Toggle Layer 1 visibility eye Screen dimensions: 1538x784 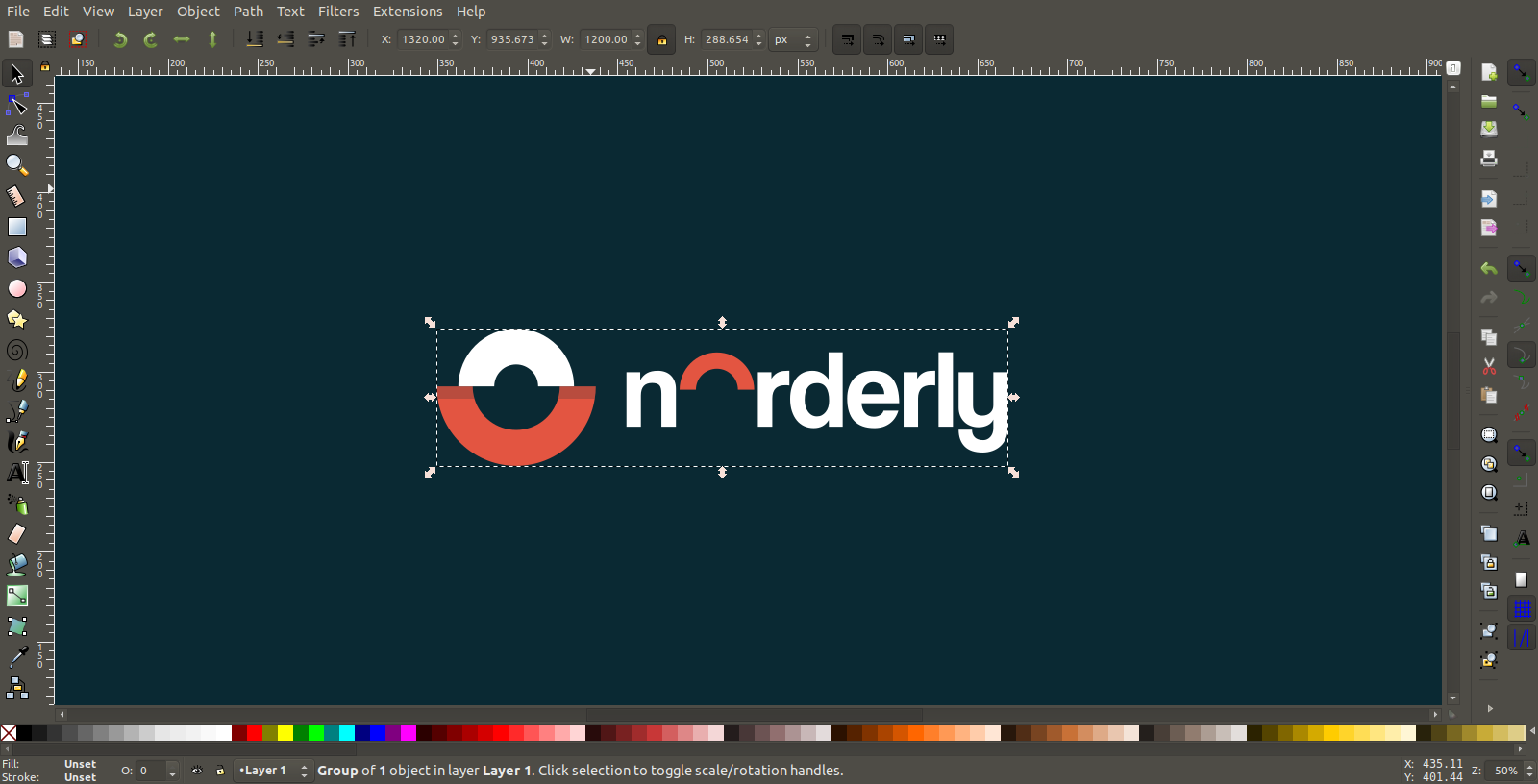[197, 771]
